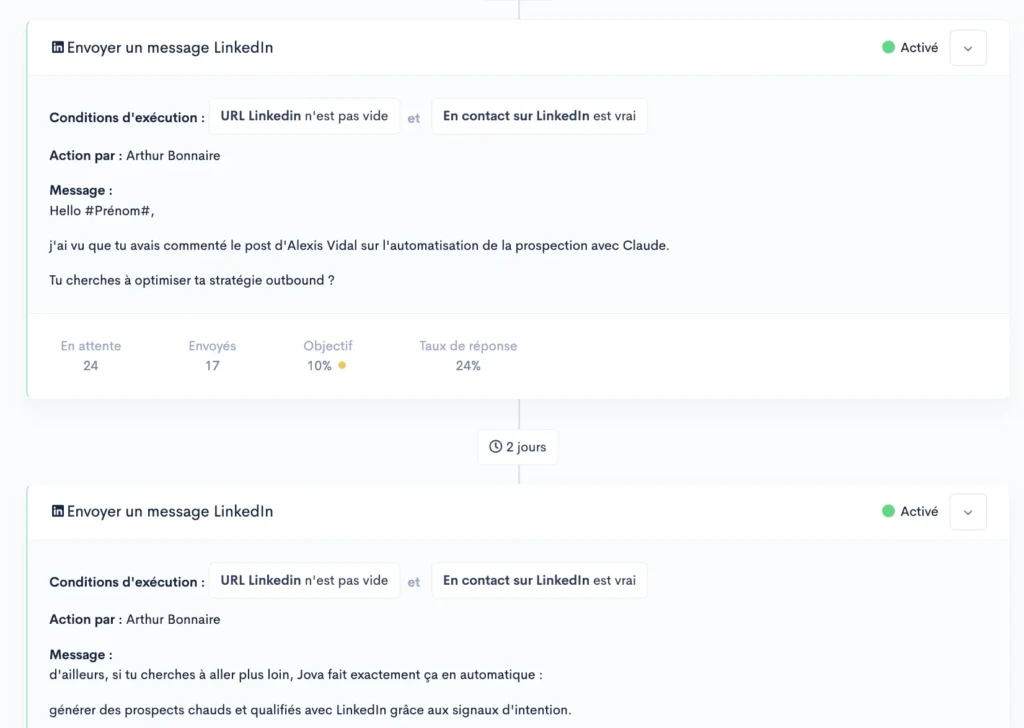Click the first step's 'URL Linkedin n'est pas vide' condition

(304, 116)
